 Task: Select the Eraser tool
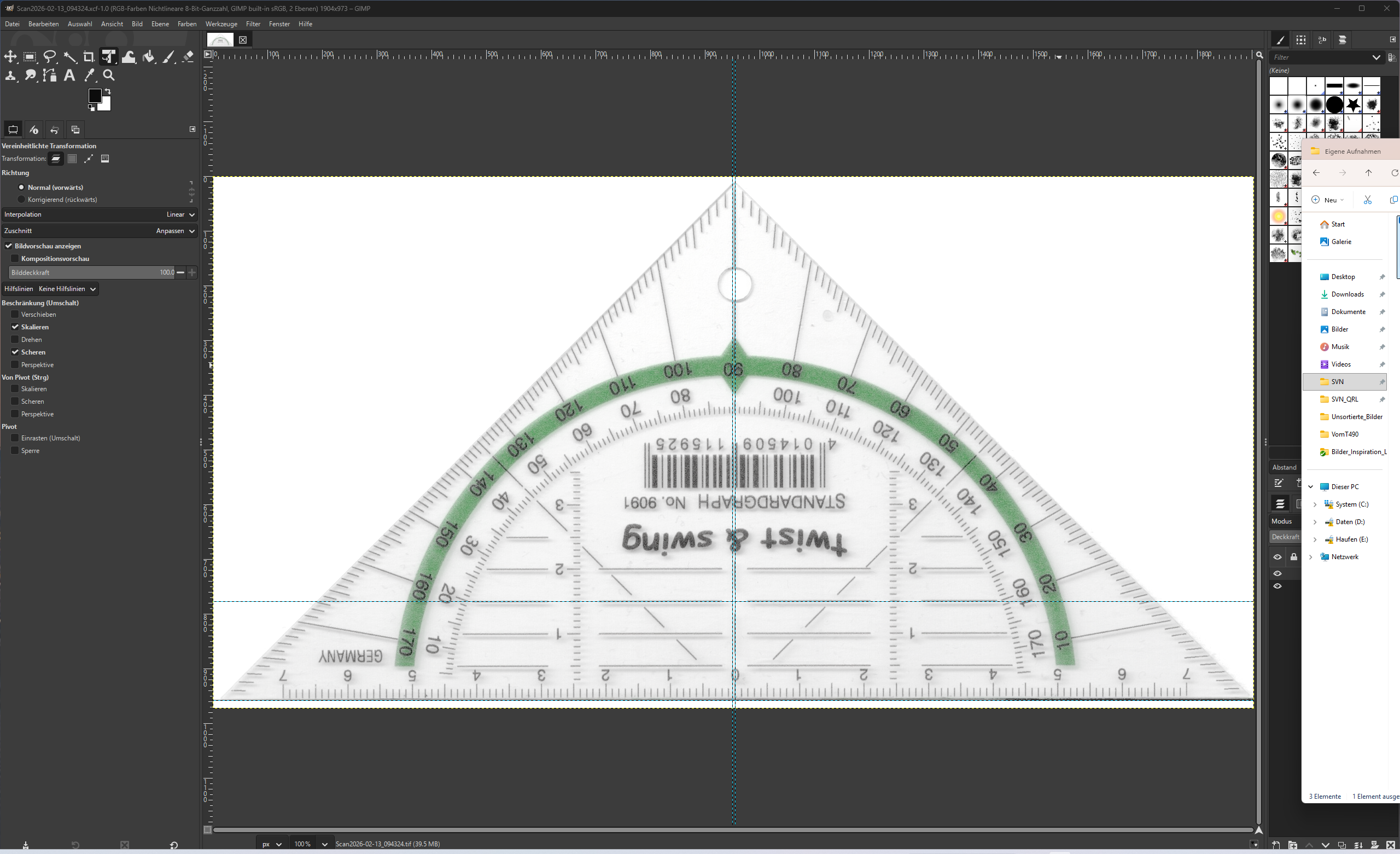tap(188, 56)
